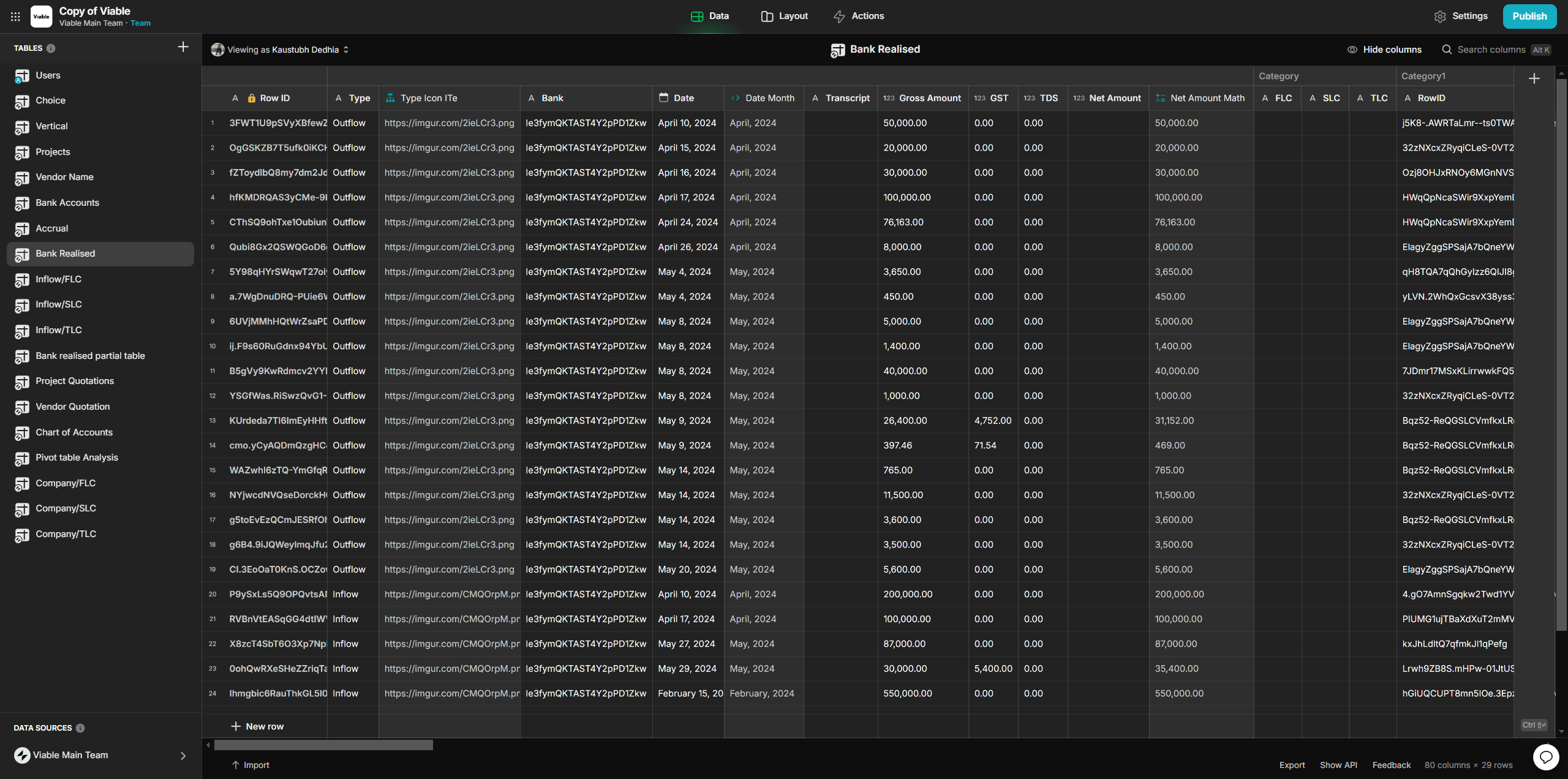
Task: Click the Feedback link
Action: pos(1391,765)
